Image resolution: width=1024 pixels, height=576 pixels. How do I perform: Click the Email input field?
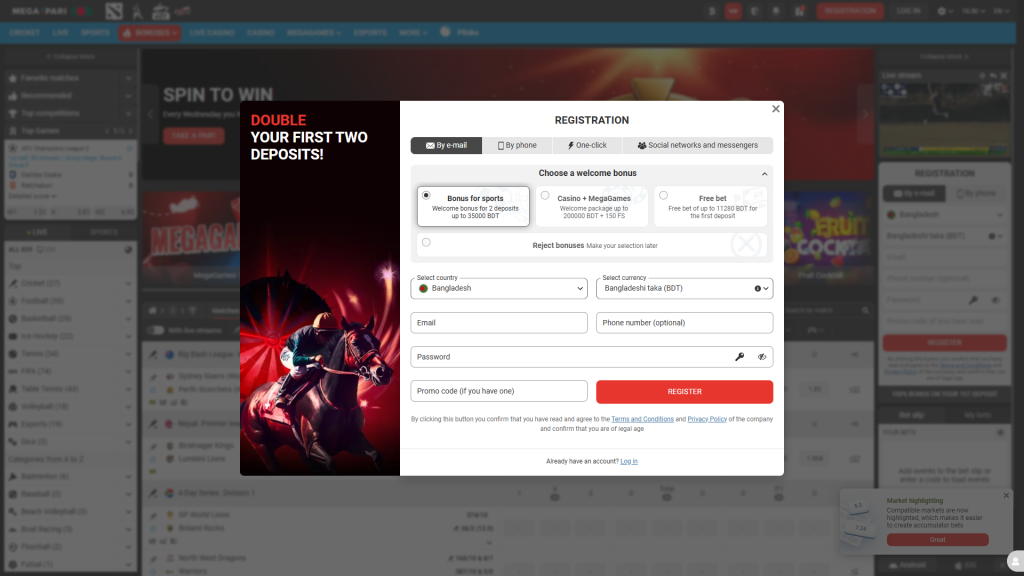coord(499,322)
